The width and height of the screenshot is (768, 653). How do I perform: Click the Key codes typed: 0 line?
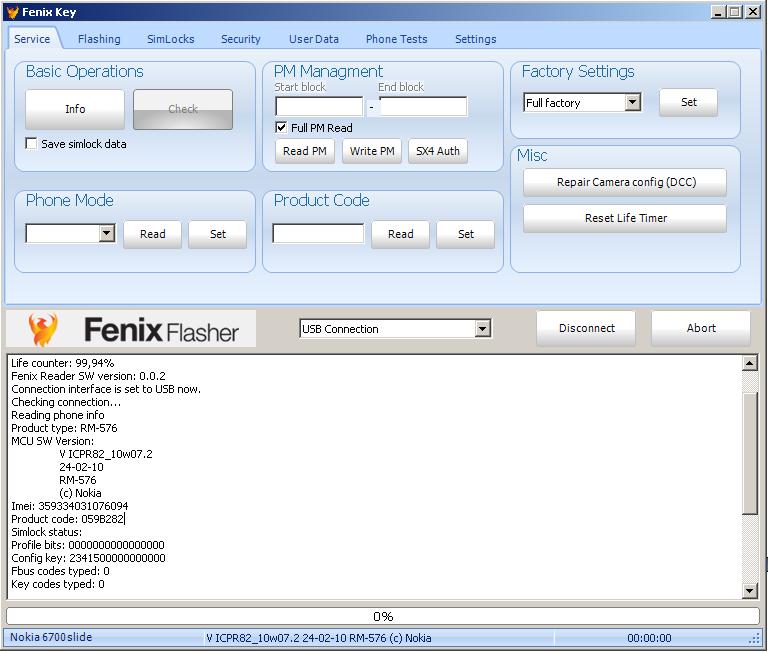[x=57, y=583]
